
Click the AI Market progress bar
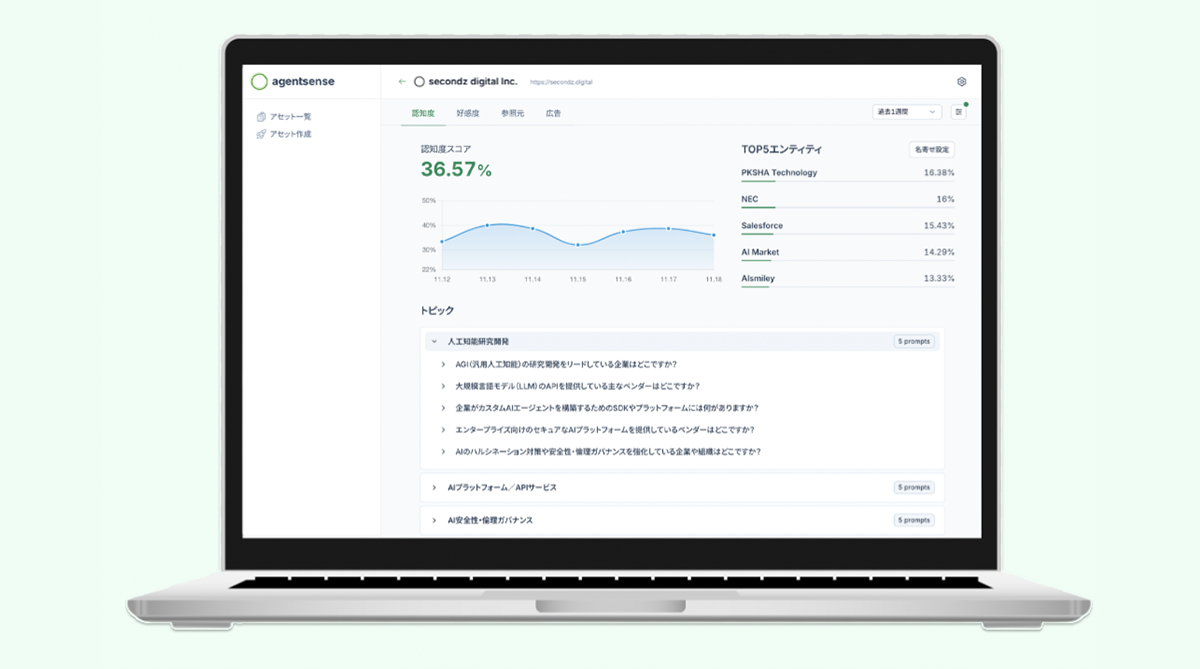point(847,261)
